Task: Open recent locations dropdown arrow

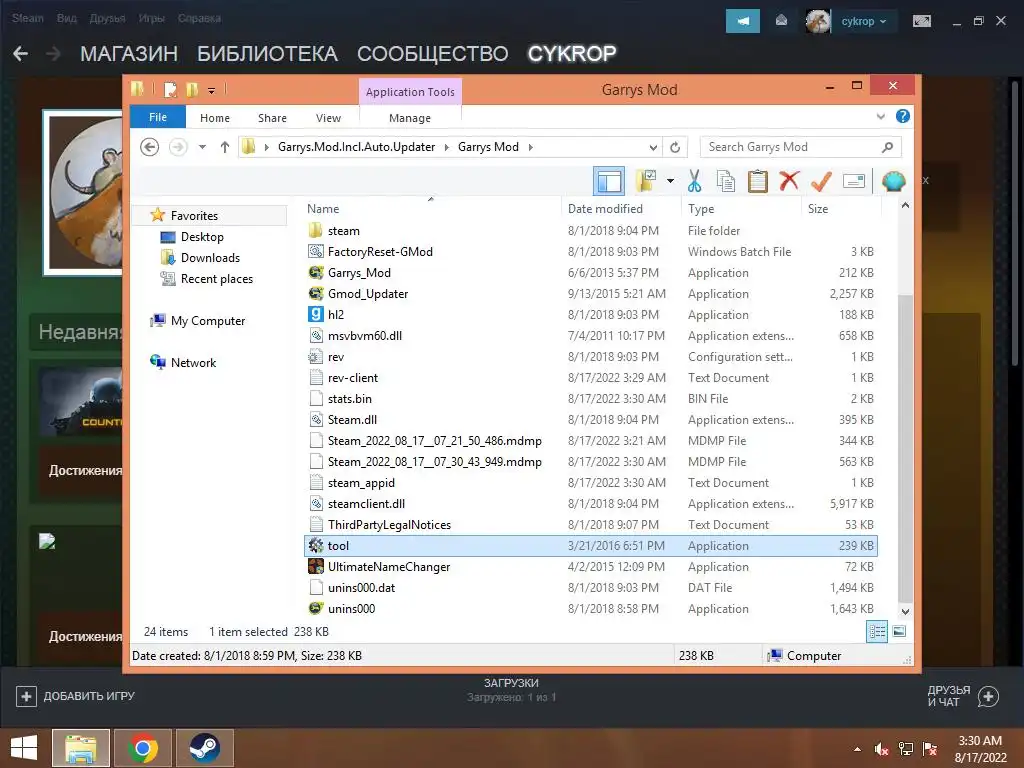Action: [x=202, y=147]
